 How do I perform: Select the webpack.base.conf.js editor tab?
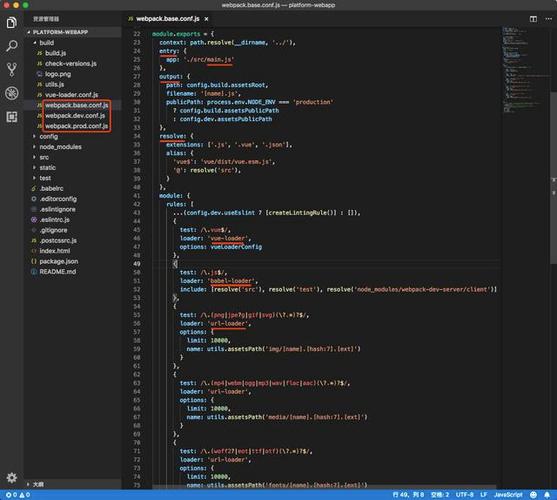pyautogui.click(x=168, y=19)
